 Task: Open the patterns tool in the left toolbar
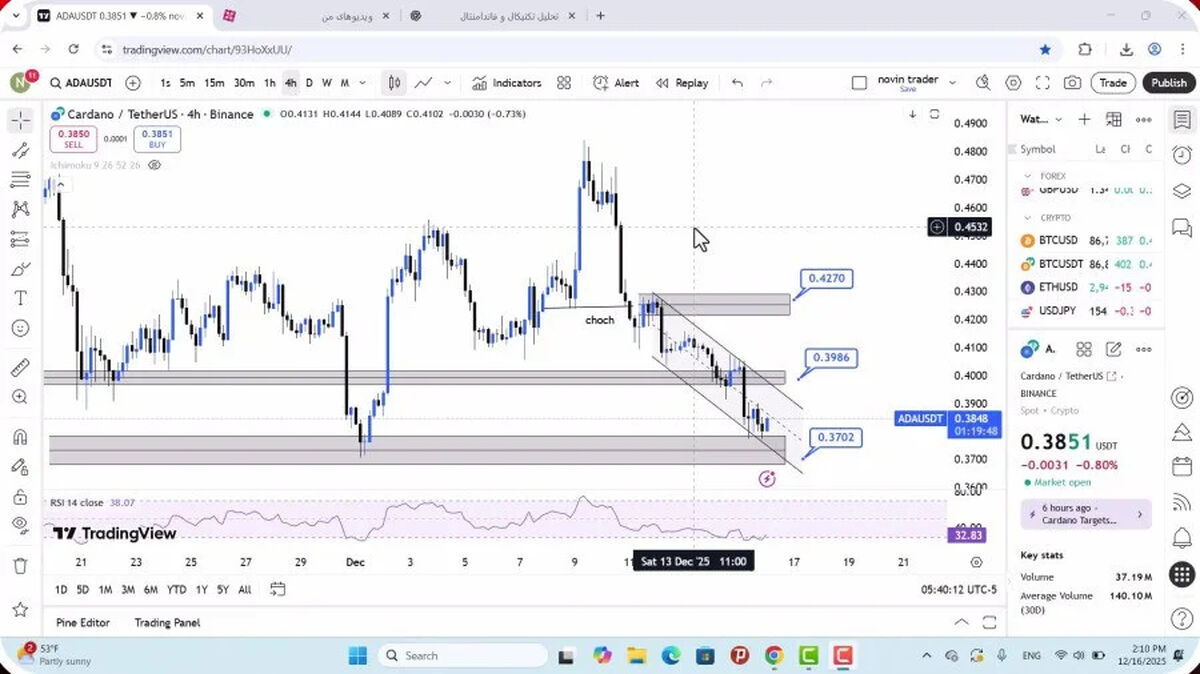coord(20,210)
